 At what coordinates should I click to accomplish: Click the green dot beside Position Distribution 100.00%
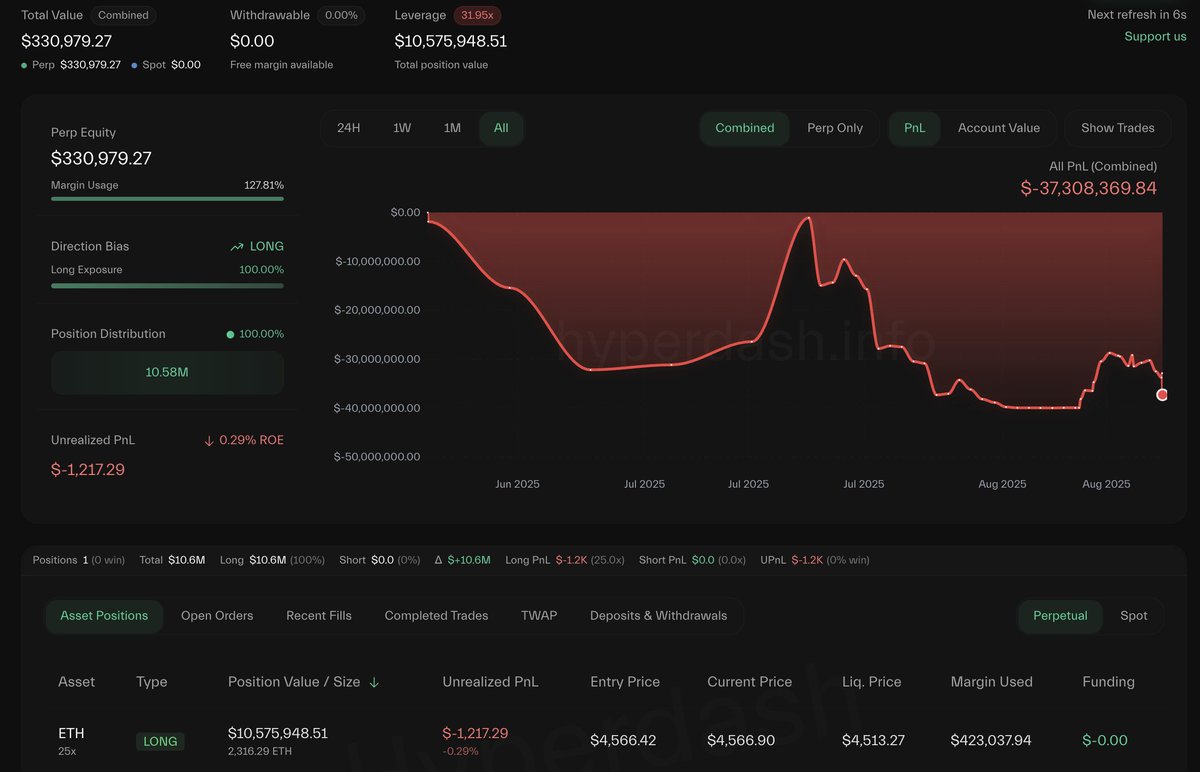click(x=231, y=334)
